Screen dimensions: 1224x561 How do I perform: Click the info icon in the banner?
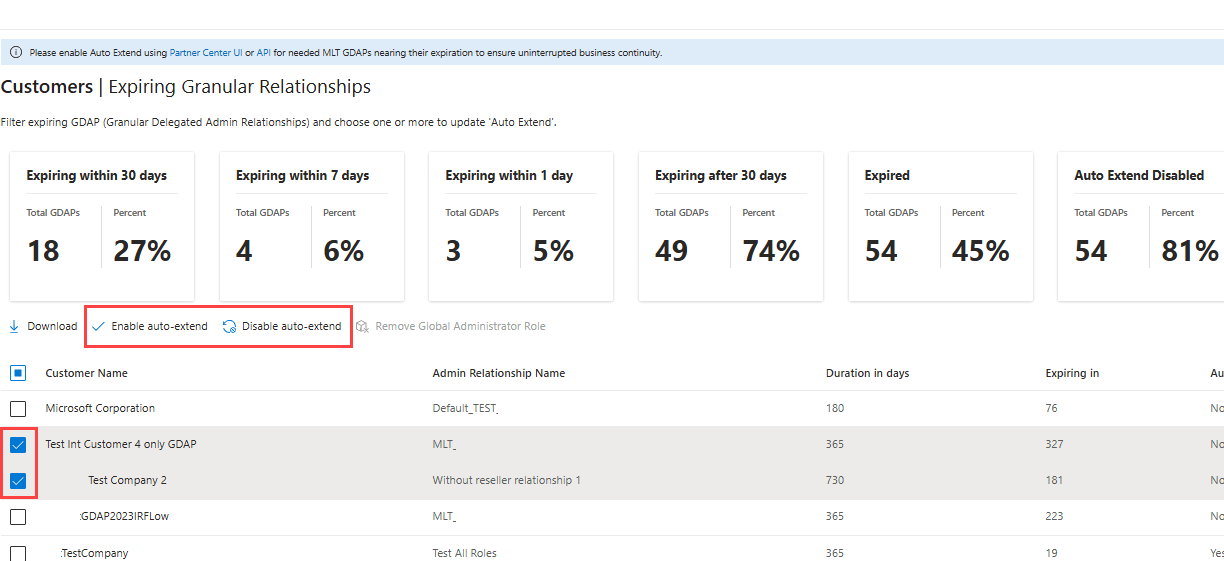coord(16,52)
